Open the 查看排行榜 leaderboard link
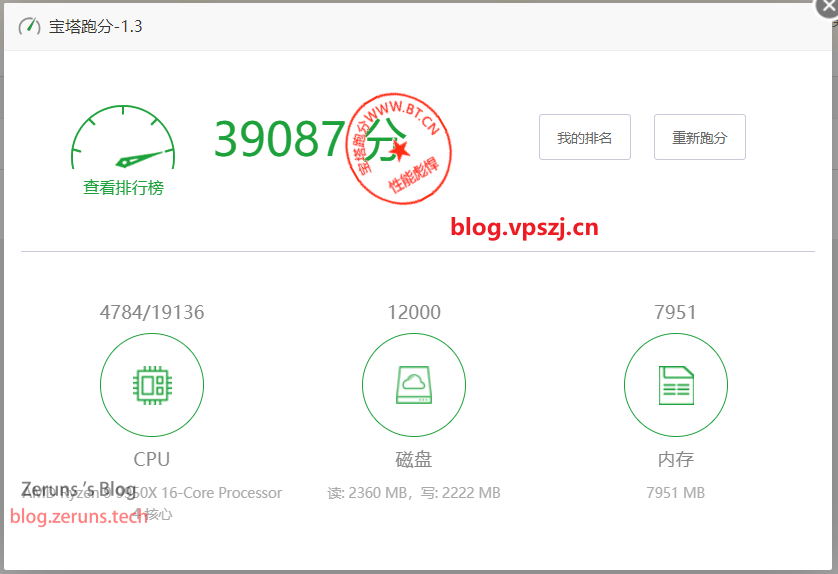The image size is (838, 574). click(123, 187)
